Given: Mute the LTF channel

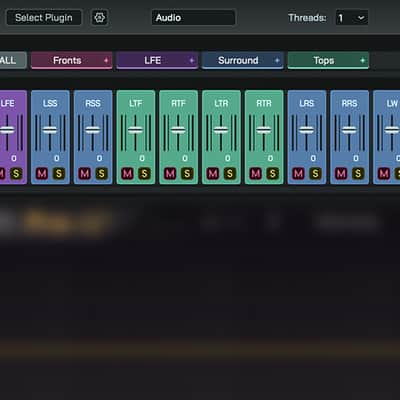Looking at the screenshot, I should coord(127,173).
